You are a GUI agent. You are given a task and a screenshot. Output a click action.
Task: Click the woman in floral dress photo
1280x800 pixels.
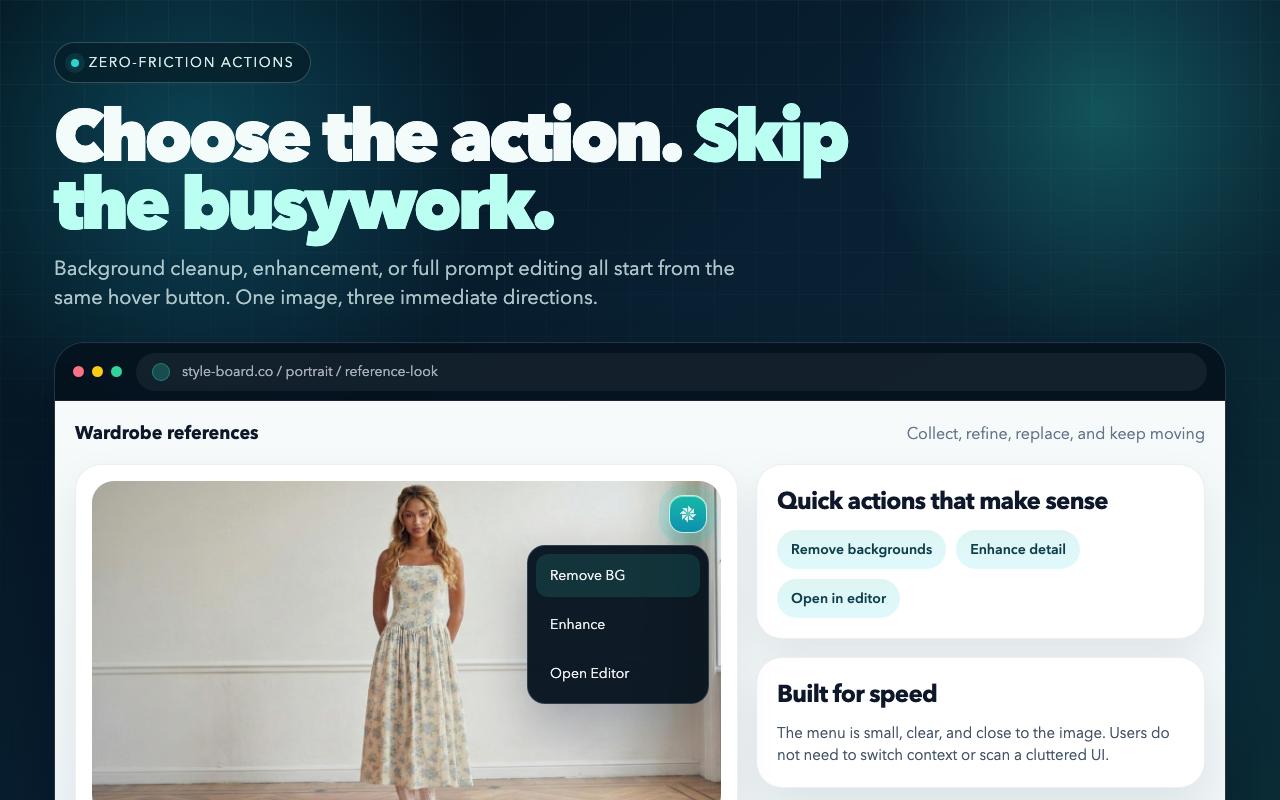pyautogui.click(x=406, y=640)
